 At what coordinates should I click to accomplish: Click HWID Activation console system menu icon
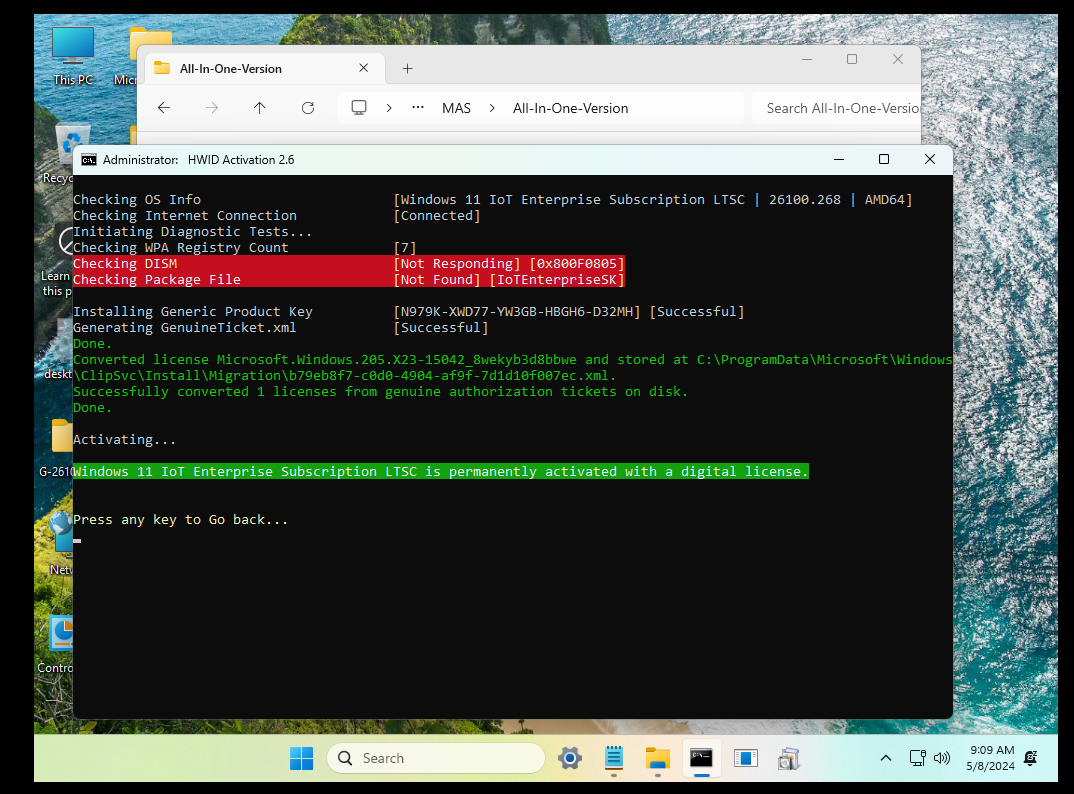coord(89,160)
